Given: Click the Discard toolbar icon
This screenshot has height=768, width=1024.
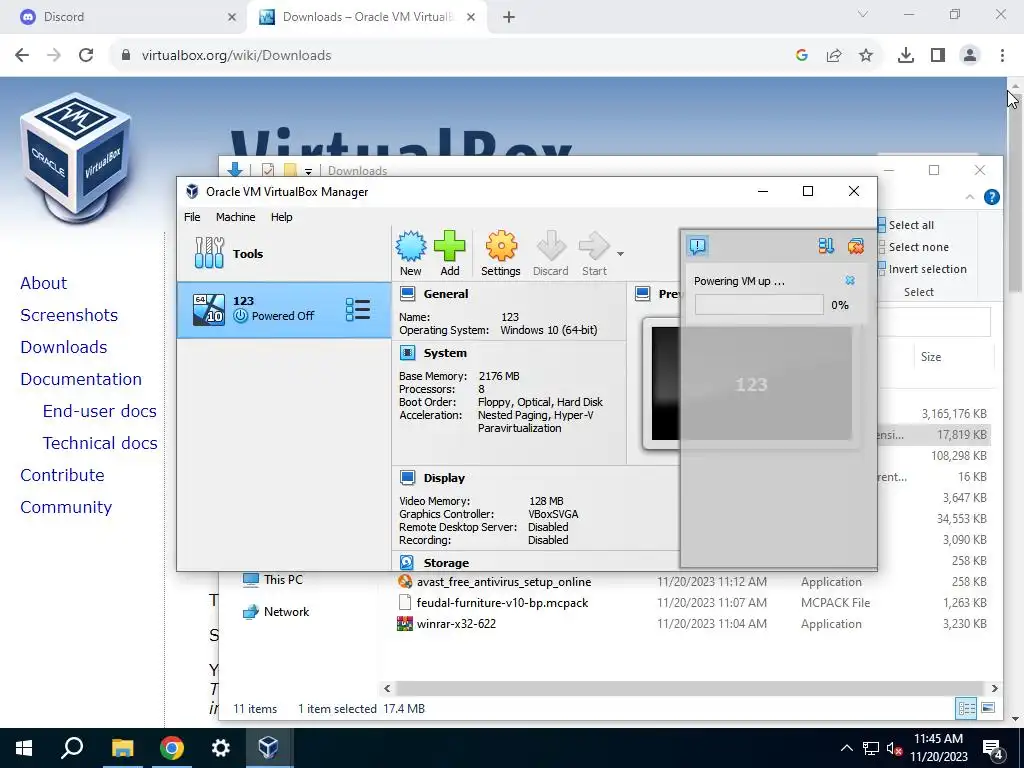Looking at the screenshot, I should point(551,246).
